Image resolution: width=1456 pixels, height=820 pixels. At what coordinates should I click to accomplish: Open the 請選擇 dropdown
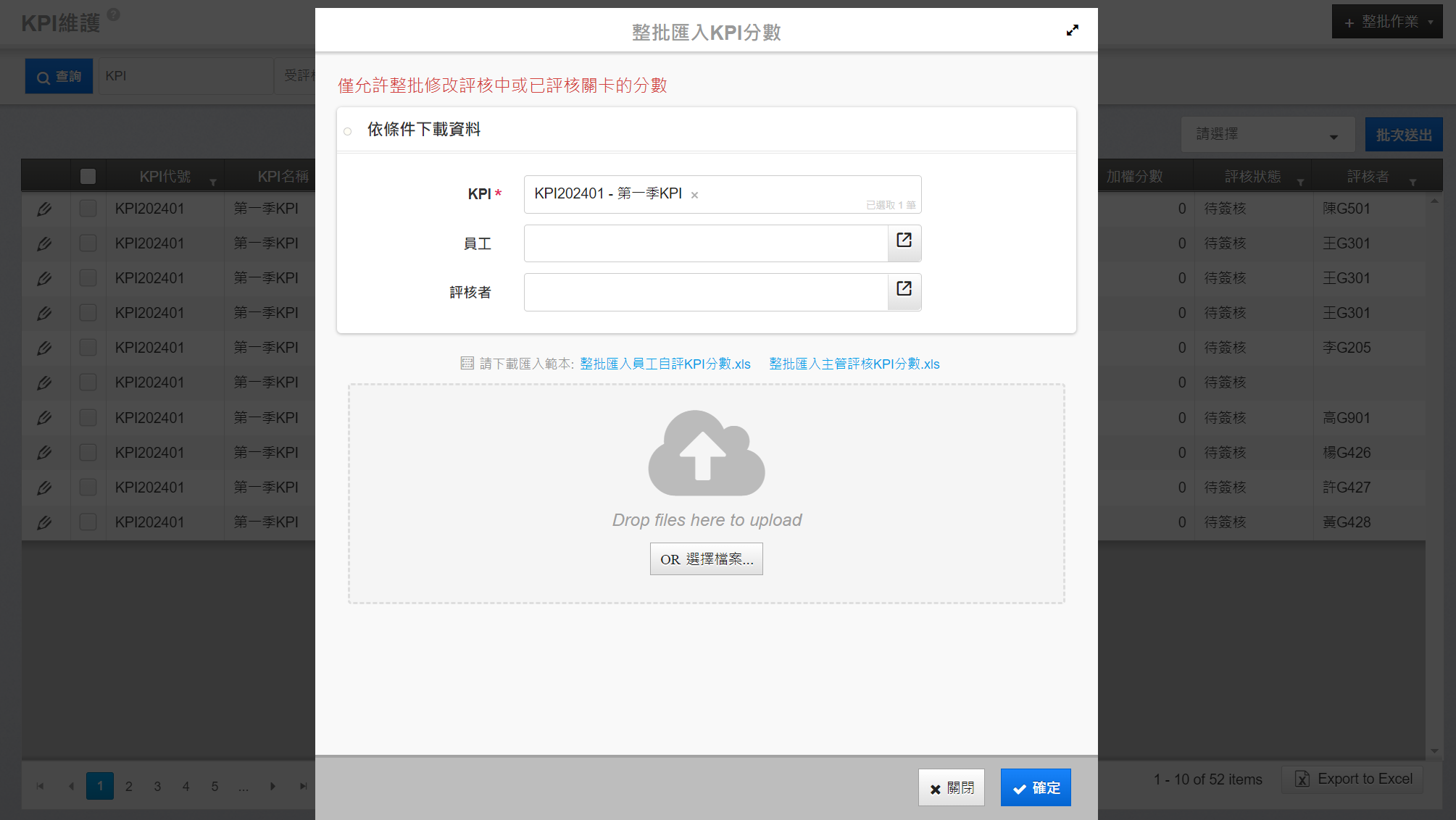tap(1267, 135)
